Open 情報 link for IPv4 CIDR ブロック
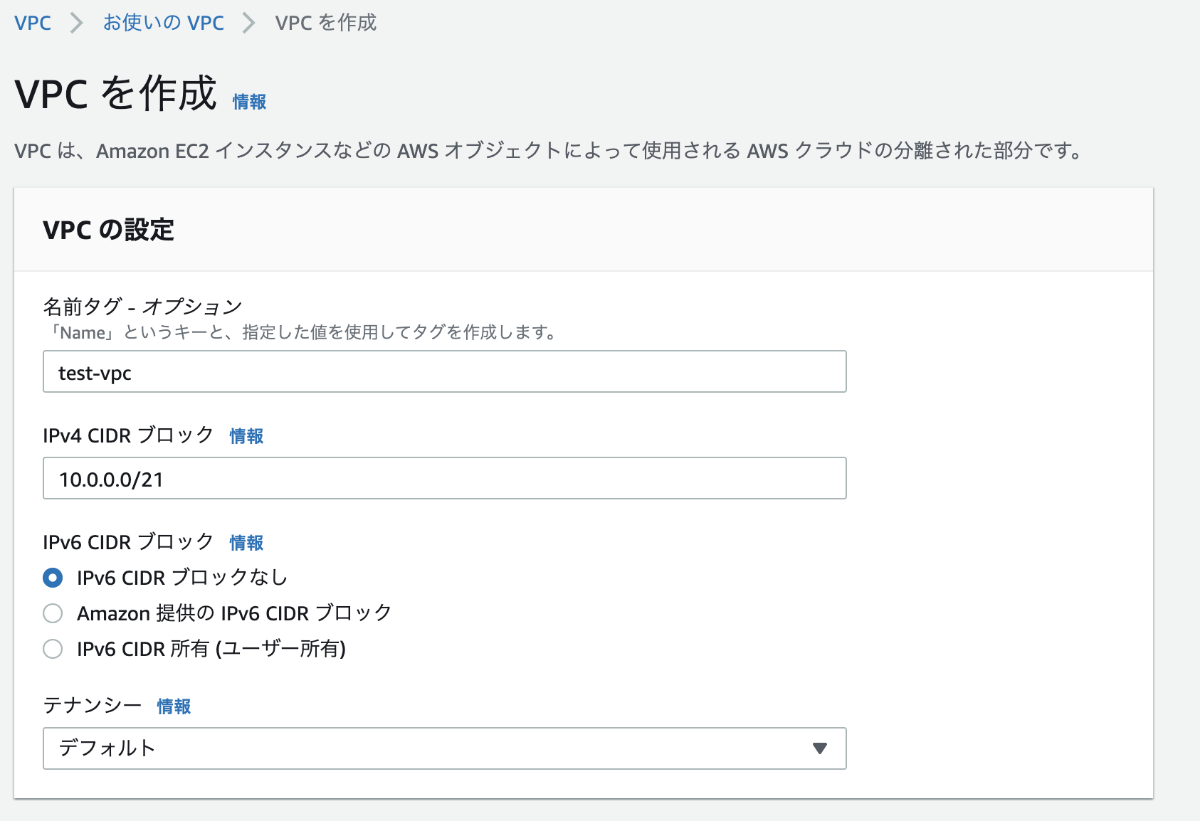The image size is (1200, 821). click(x=246, y=436)
